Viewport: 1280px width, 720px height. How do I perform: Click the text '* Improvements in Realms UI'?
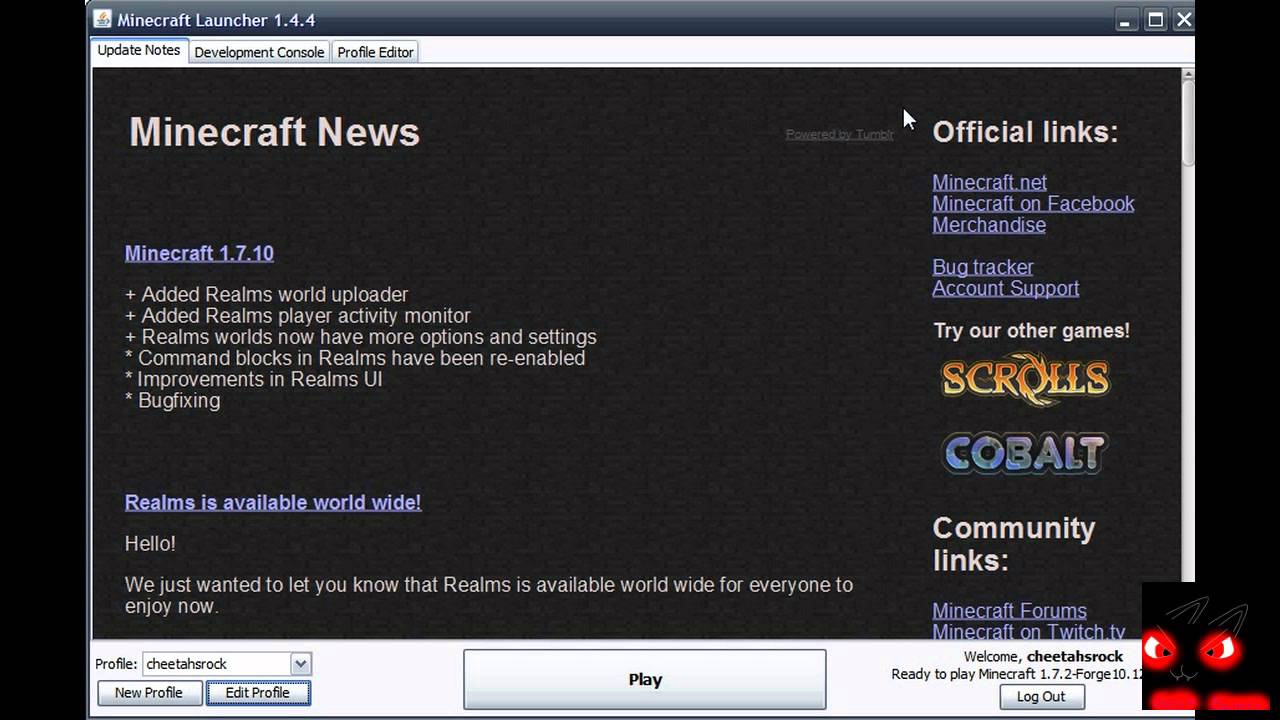tap(254, 379)
